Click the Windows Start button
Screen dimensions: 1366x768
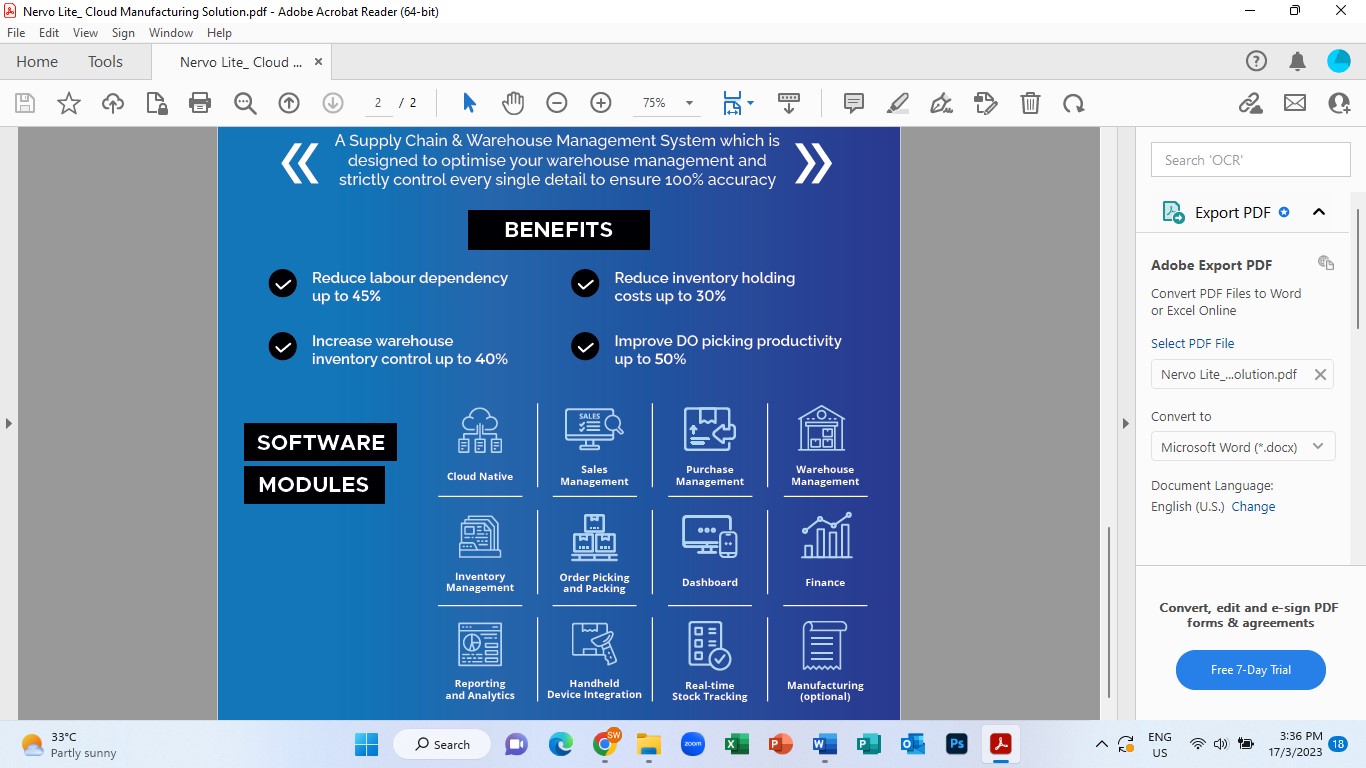[x=366, y=744]
